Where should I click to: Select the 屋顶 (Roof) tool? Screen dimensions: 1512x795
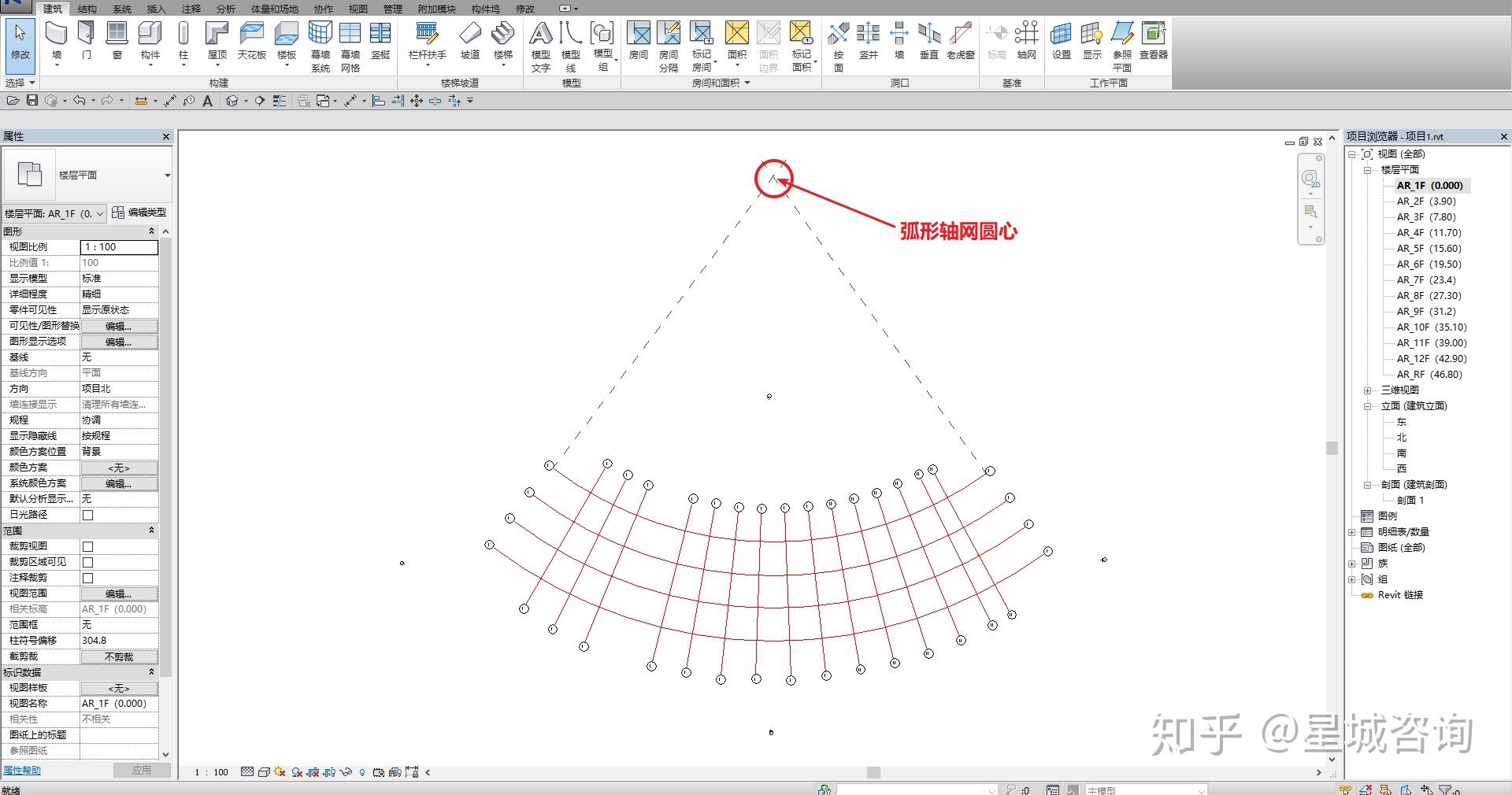pos(217,41)
